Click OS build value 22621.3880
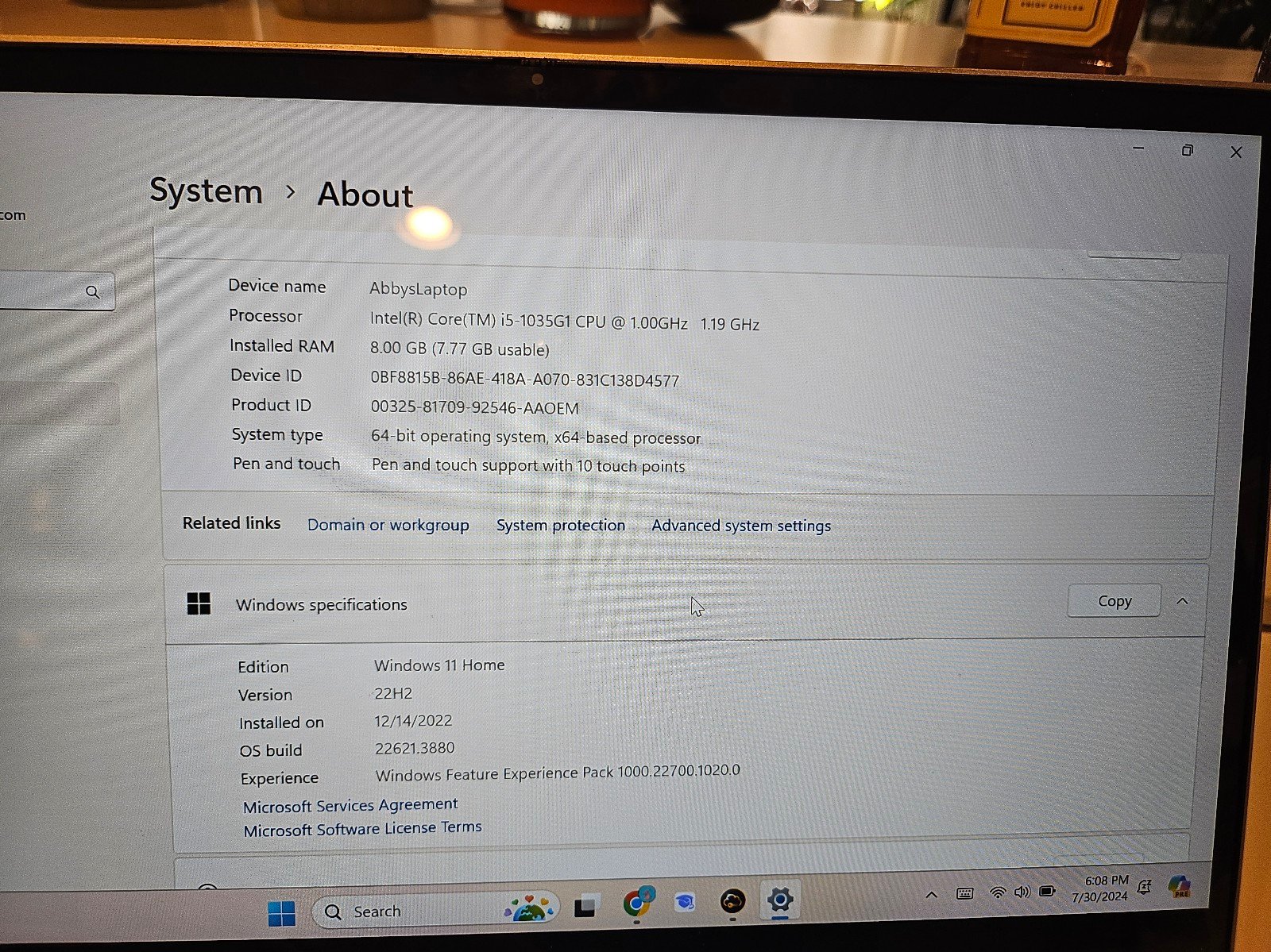 (415, 748)
